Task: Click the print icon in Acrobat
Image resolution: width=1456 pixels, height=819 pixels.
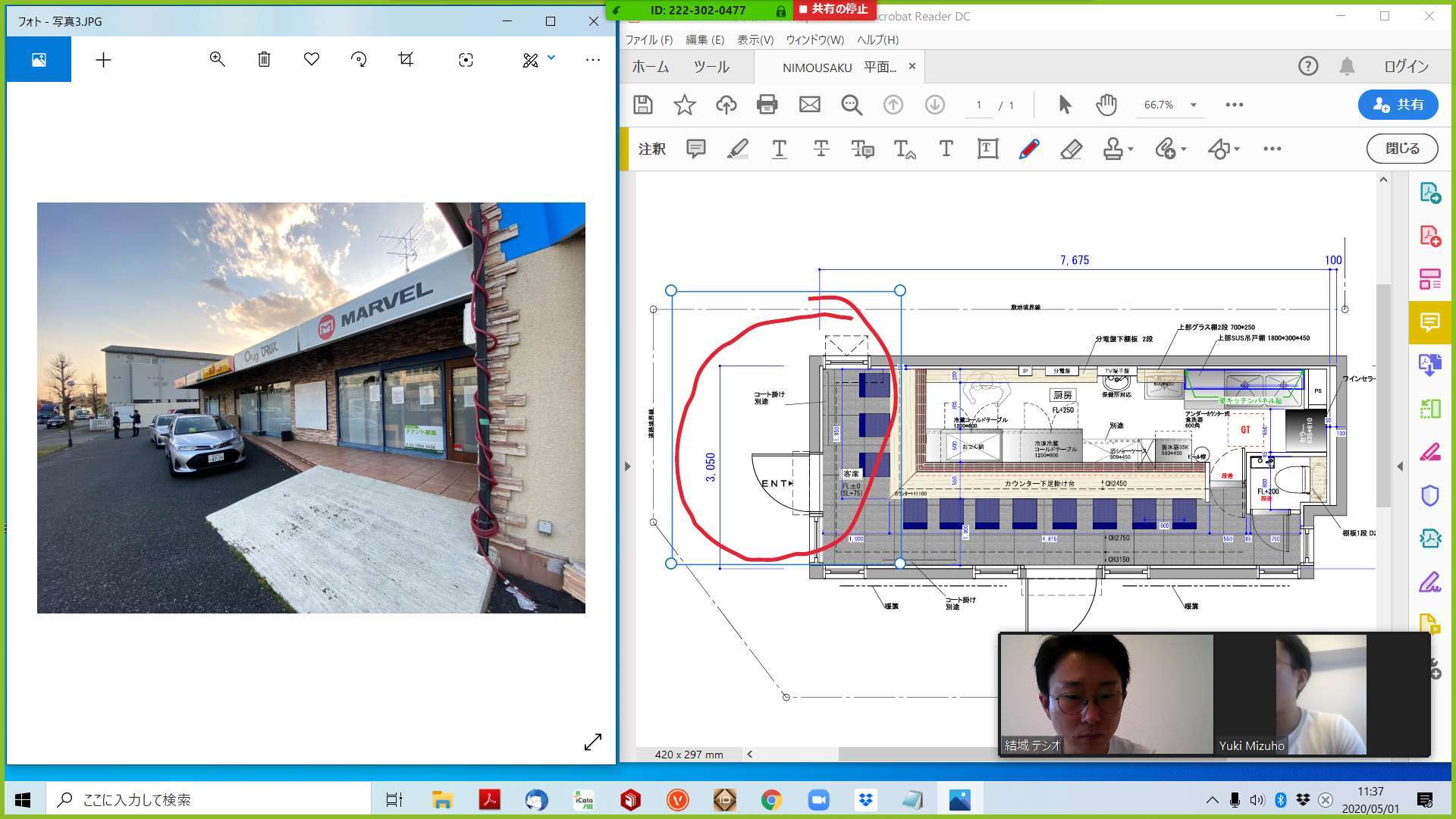Action: (767, 105)
